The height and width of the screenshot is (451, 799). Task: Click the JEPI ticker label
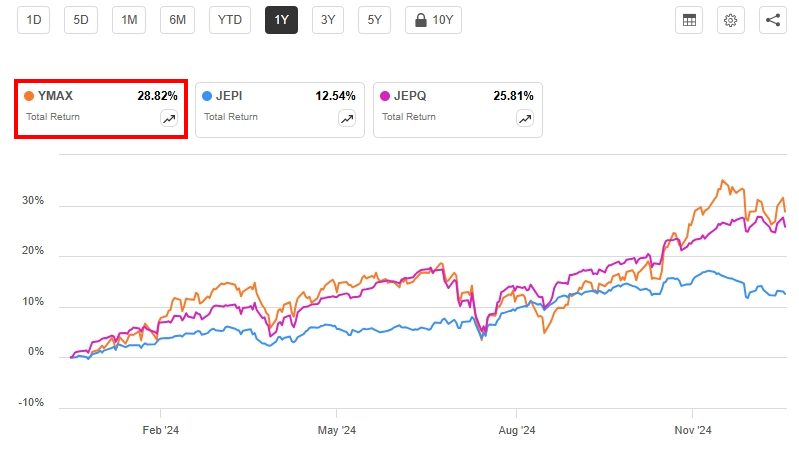coord(229,96)
